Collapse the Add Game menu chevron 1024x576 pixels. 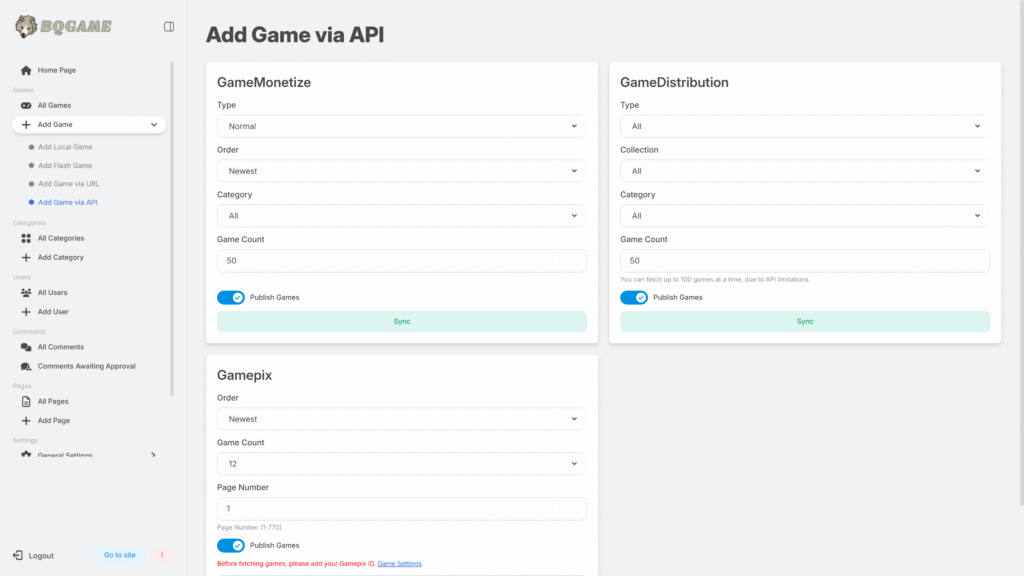tap(153, 125)
